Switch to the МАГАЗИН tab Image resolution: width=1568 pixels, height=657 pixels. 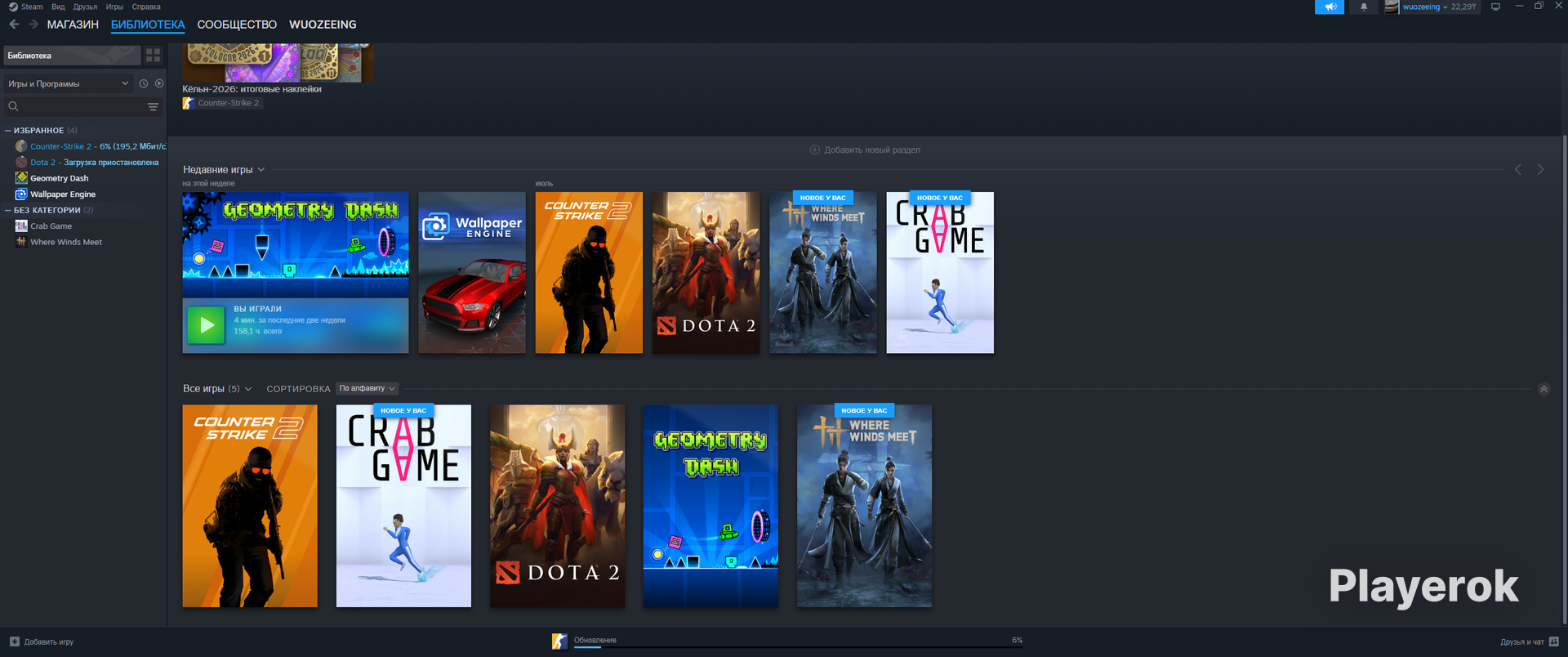[x=73, y=25]
